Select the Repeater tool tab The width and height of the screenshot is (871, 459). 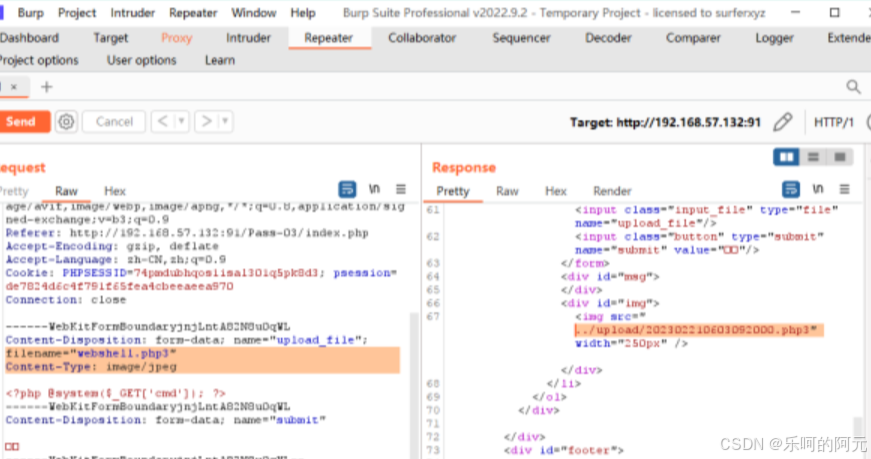click(328, 38)
